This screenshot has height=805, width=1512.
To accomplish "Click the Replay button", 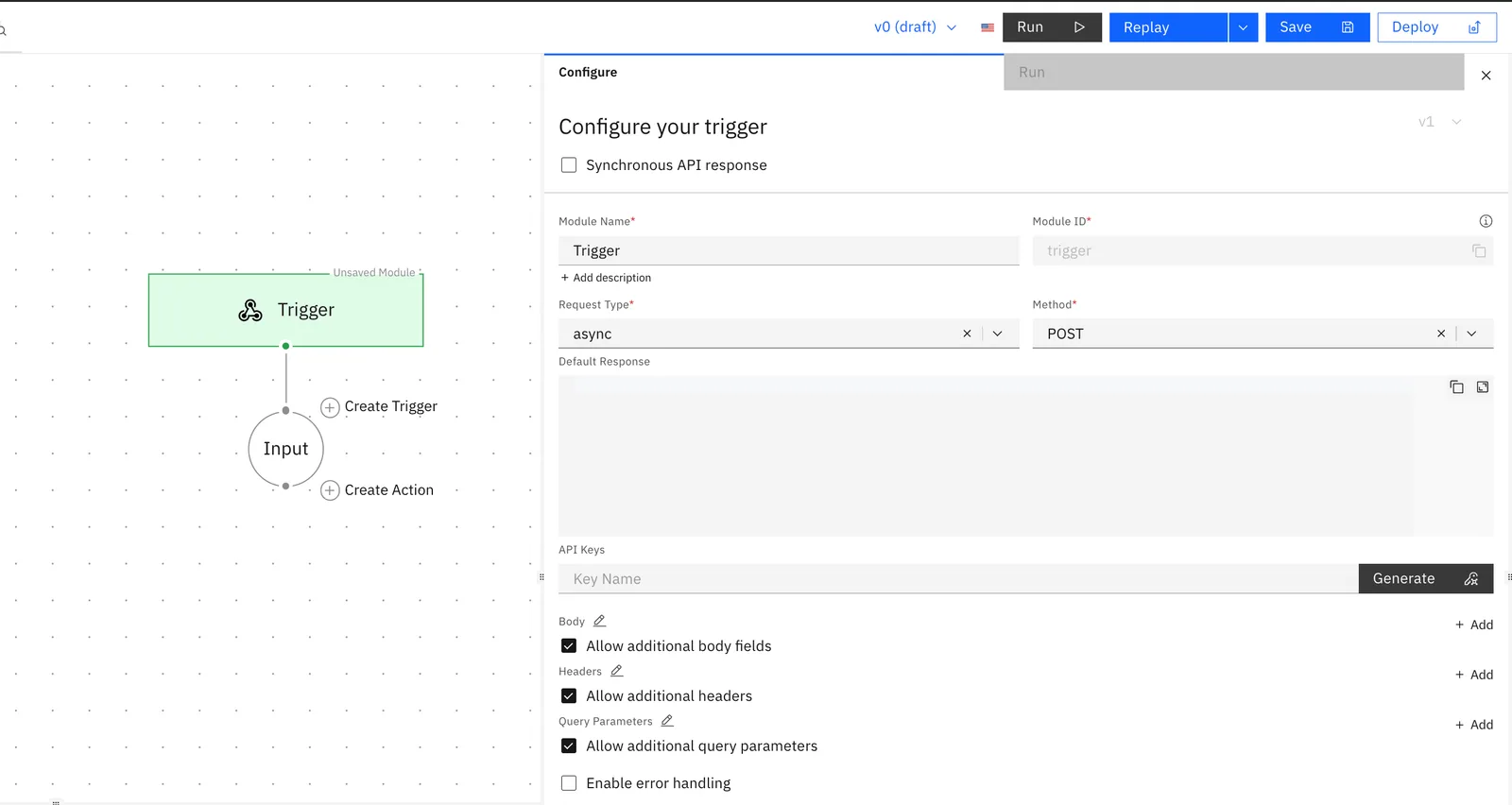I will 1168,27.
